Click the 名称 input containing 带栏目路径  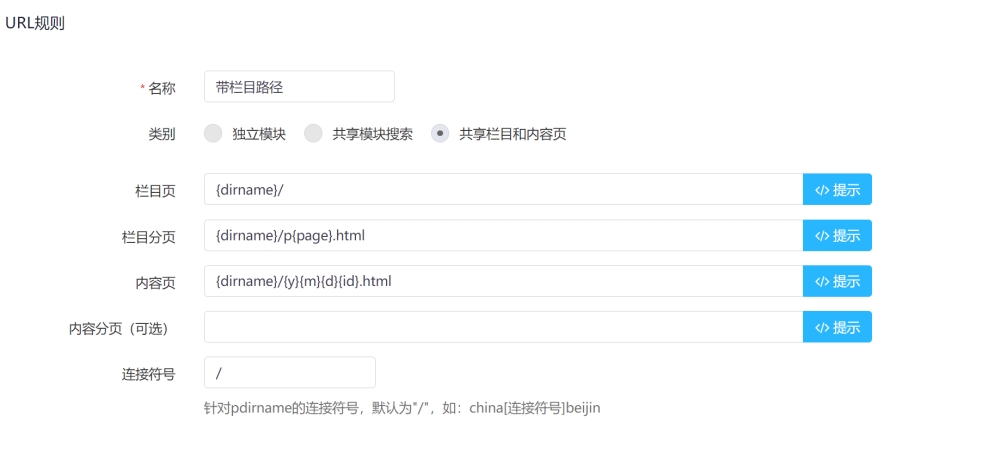[x=299, y=87]
